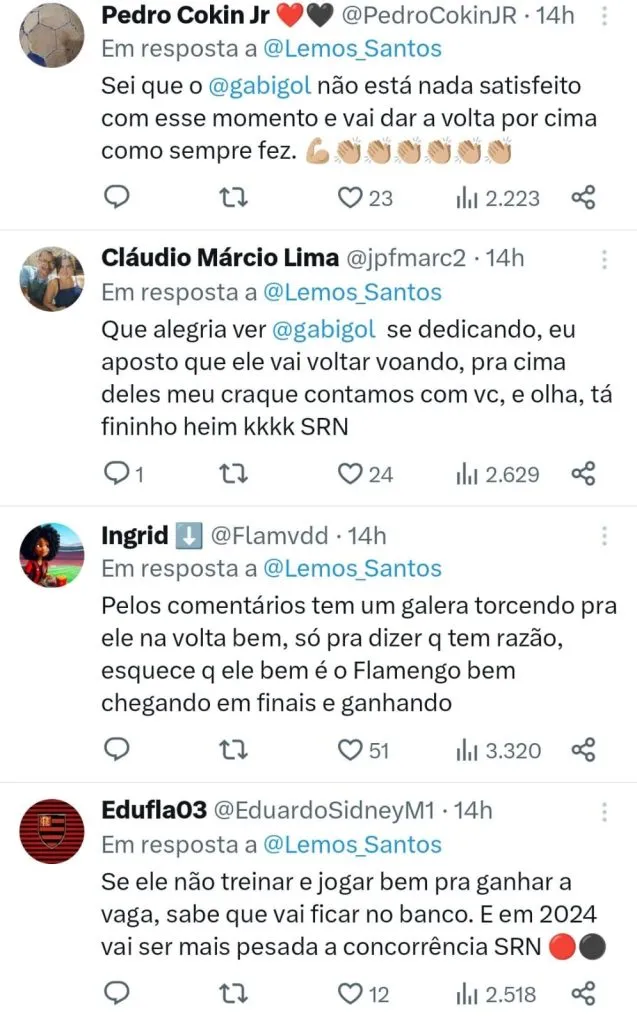Viewport: 637px width, 1024px height.
Task: Share Cláudio Márcio Lima's tweet
Action: pos(584,474)
